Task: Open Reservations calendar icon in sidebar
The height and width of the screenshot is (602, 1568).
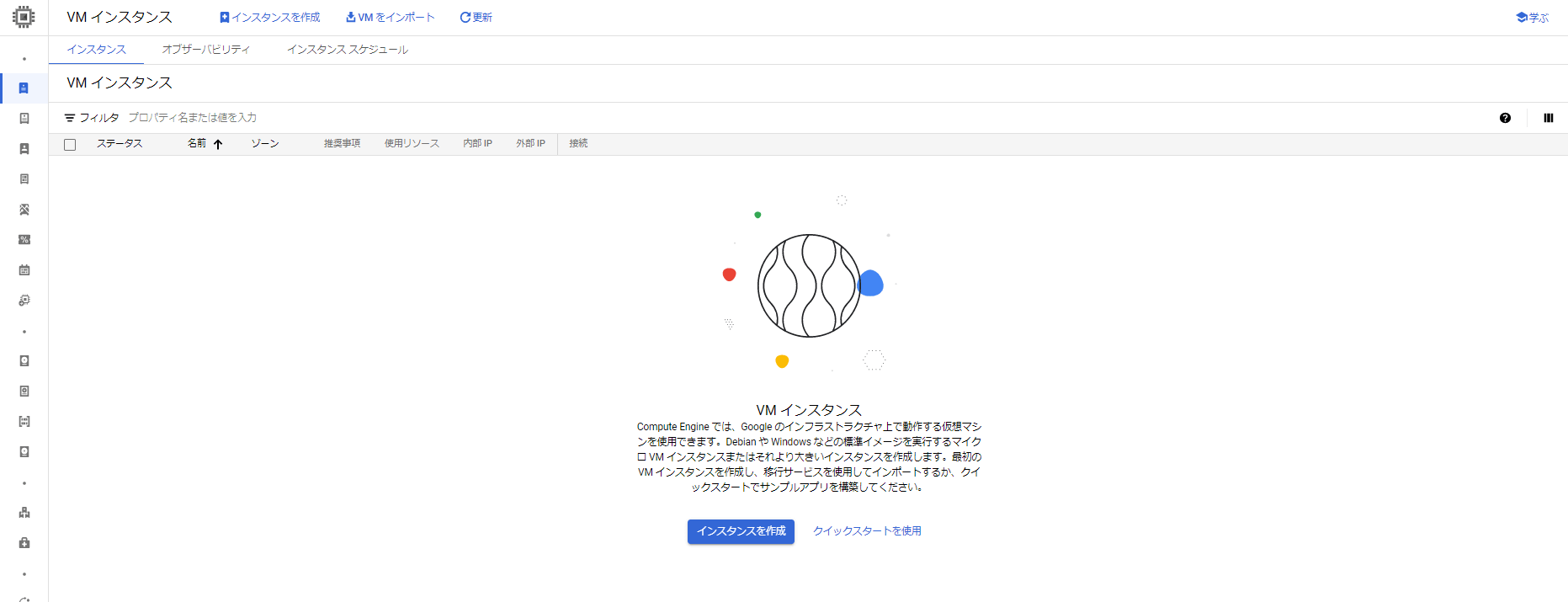Action: point(24,270)
